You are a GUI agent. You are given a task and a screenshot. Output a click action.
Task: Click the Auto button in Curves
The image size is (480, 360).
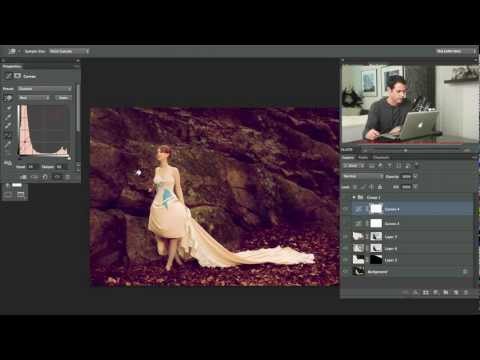click(63, 98)
